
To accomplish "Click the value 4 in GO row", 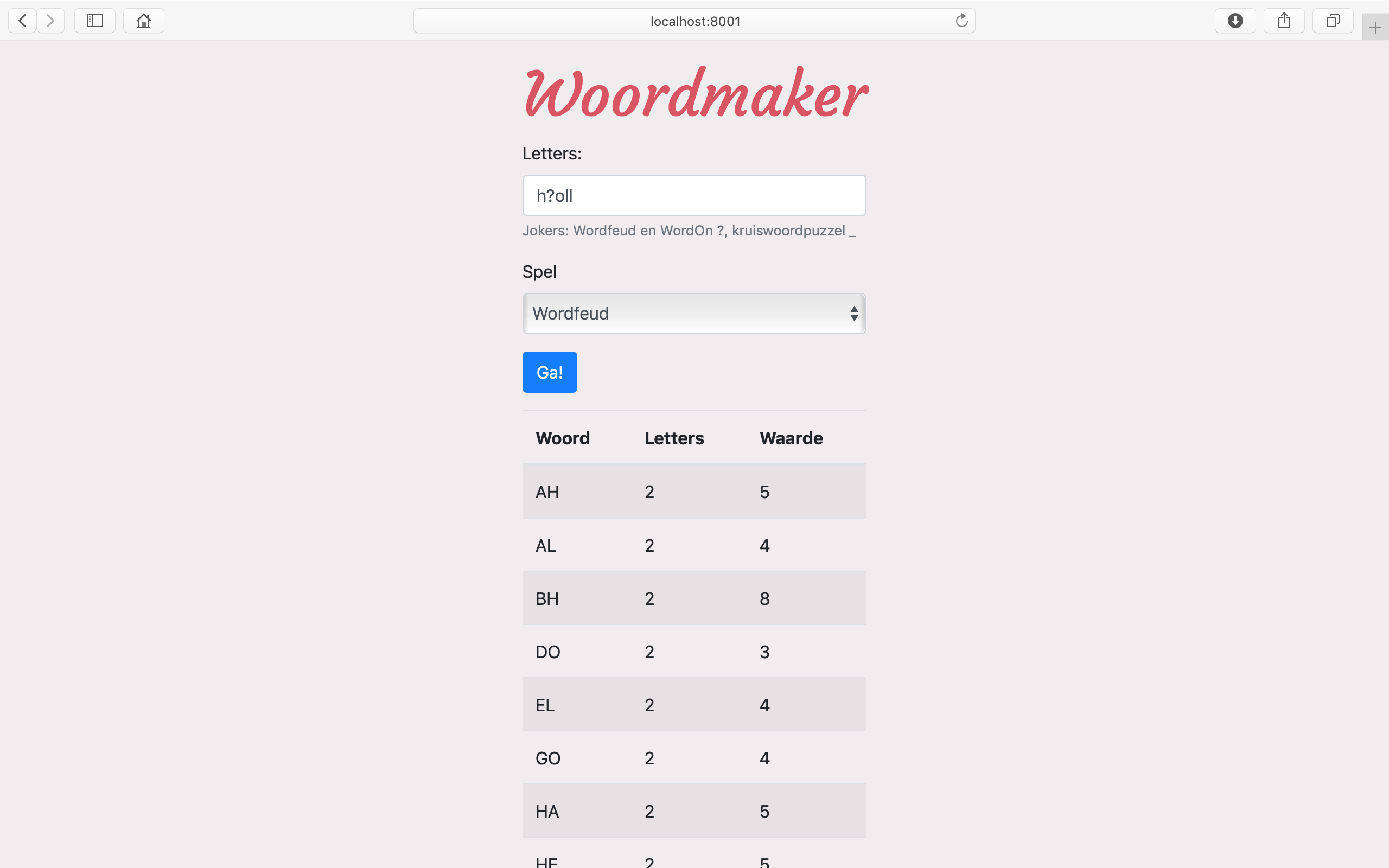I will 764,758.
